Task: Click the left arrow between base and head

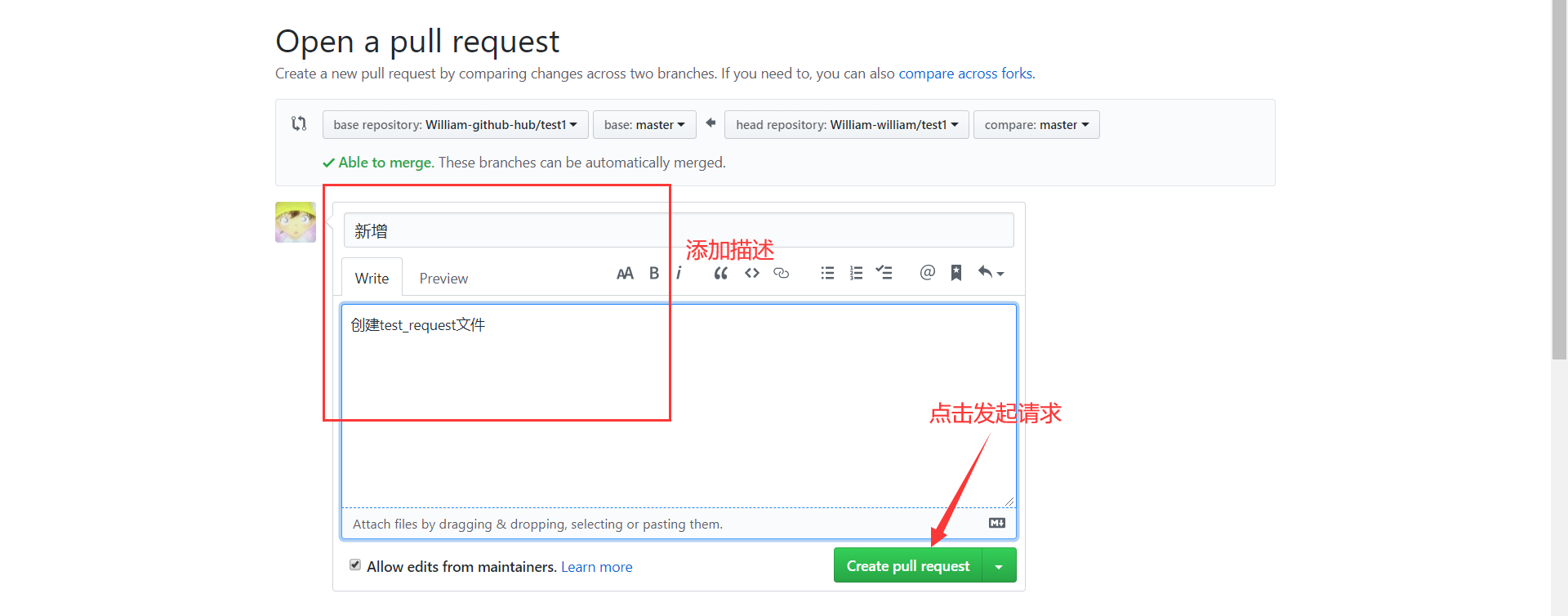Action: [x=710, y=123]
